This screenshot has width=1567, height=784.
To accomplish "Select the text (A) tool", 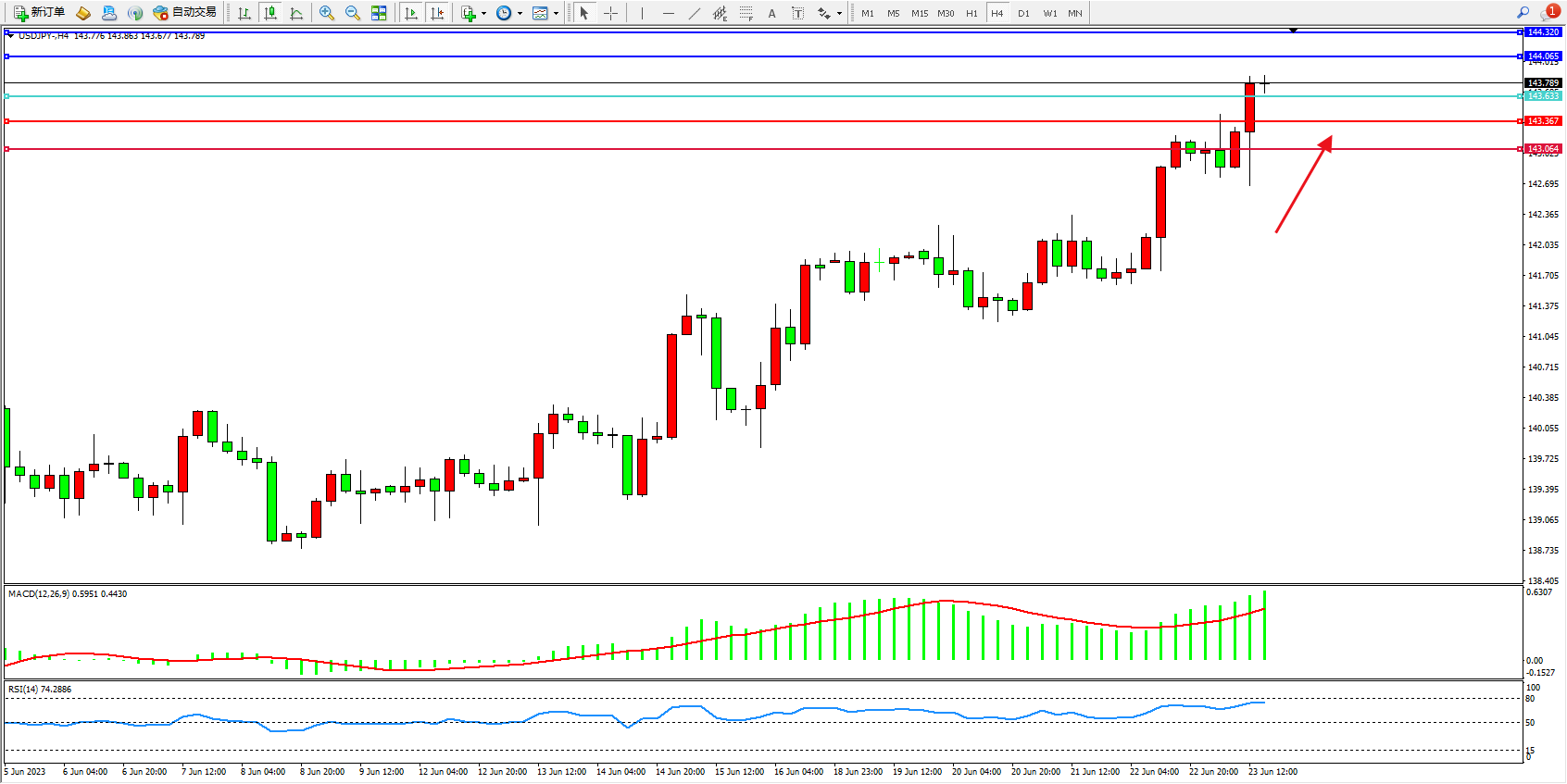I will pos(771,13).
